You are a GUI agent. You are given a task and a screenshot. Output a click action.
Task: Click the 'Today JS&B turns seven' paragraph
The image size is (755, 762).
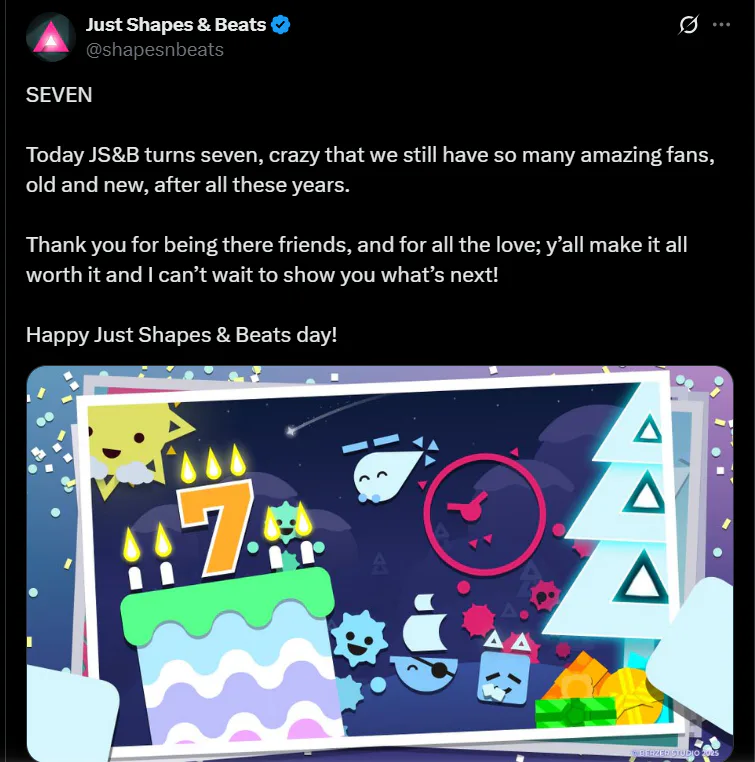[x=370, y=170]
